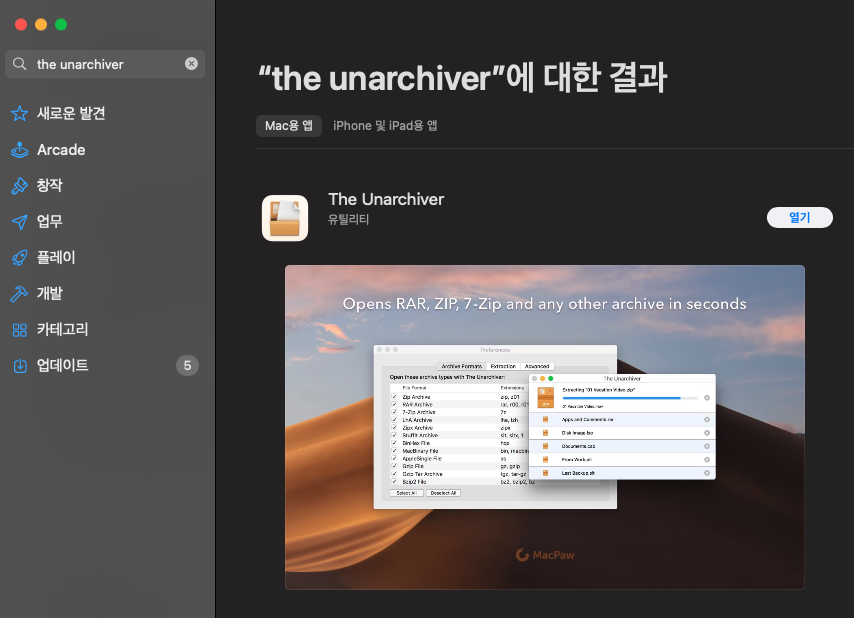This screenshot has height=618, width=854.
Task: Go to 새로운 발견 section
Action: (x=71, y=113)
